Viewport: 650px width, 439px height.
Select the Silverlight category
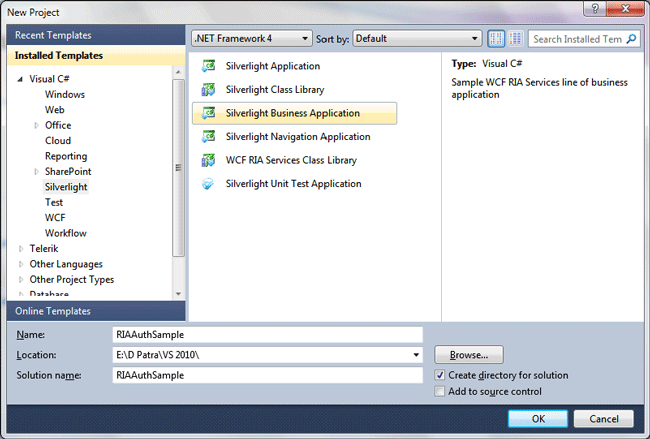point(66,187)
